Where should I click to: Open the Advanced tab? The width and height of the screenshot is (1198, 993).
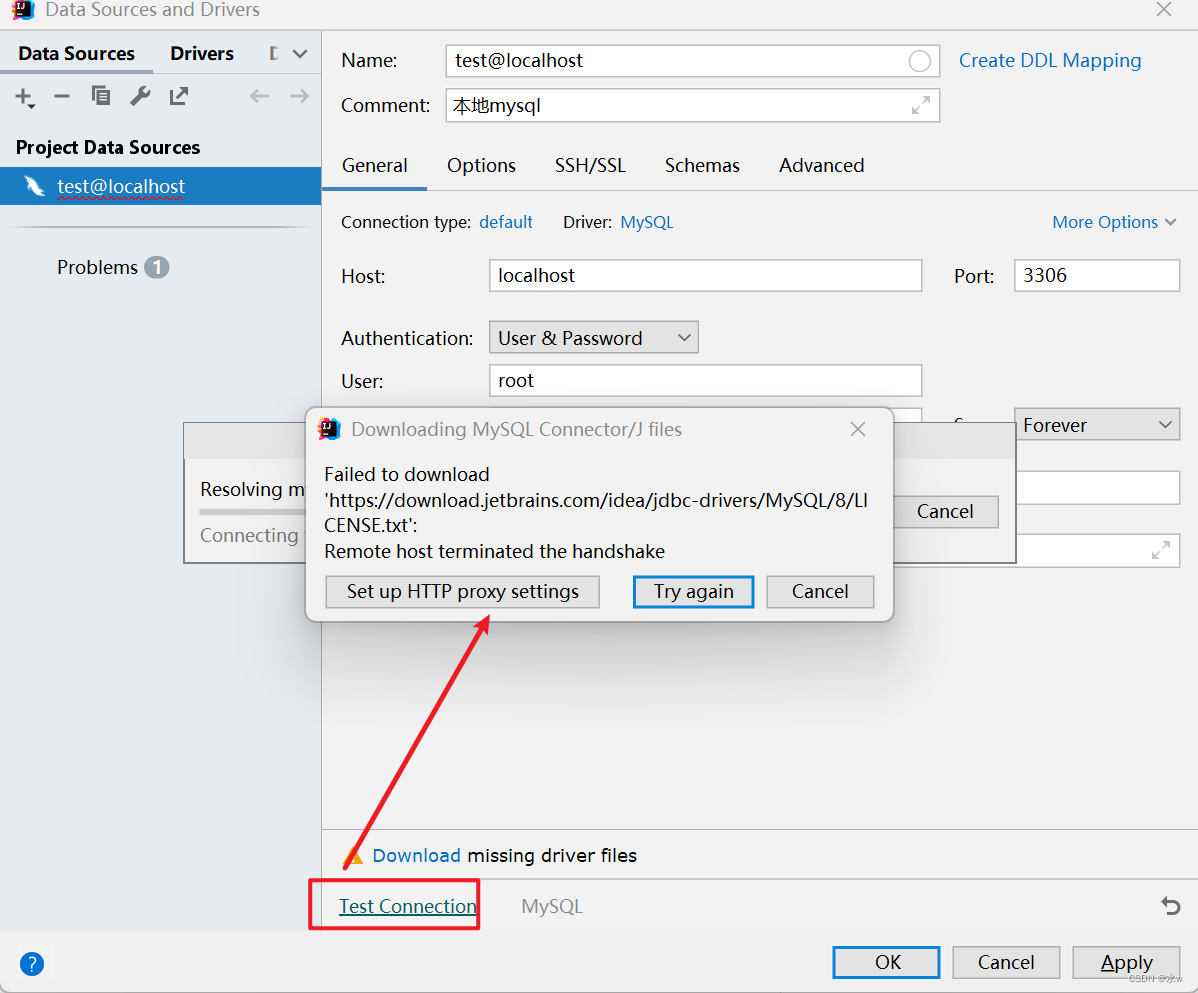pos(821,166)
